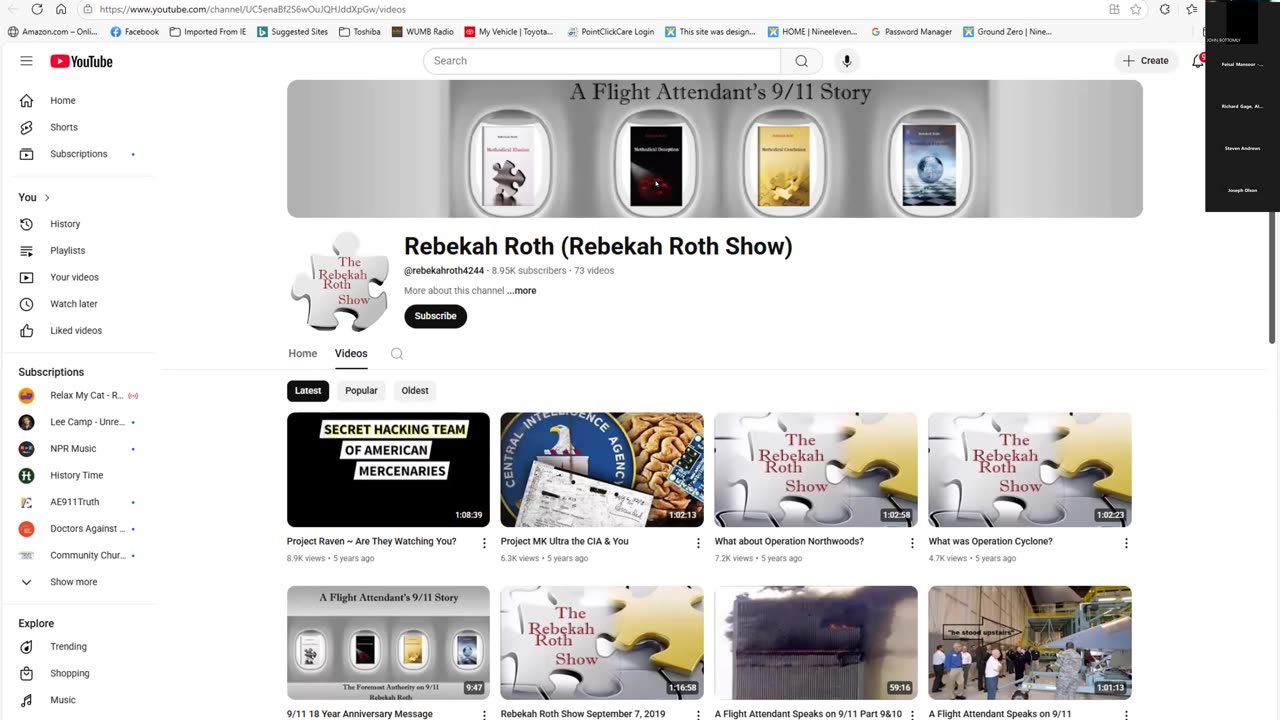Open the YouTube hamburger guide menu
Screen dimensions: 1280x720
pyautogui.click(x=26, y=61)
